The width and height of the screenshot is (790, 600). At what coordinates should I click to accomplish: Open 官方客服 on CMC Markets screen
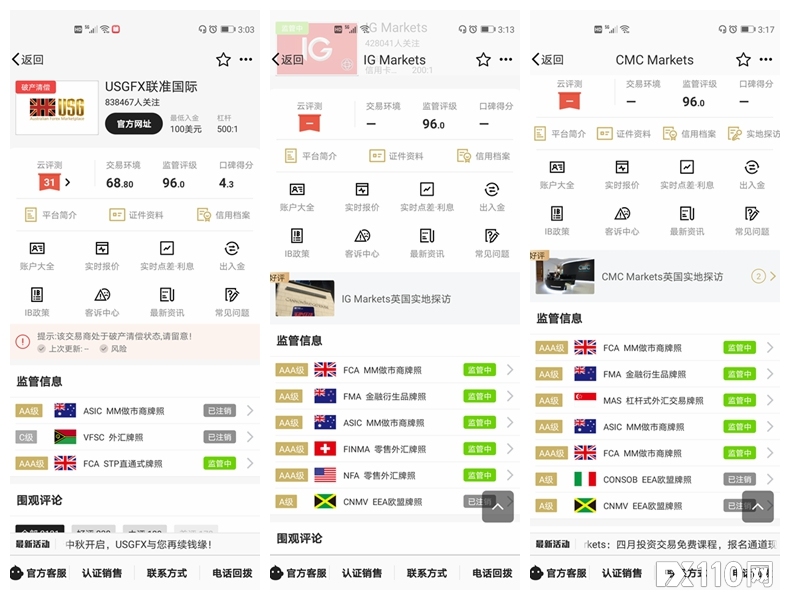(x=559, y=573)
